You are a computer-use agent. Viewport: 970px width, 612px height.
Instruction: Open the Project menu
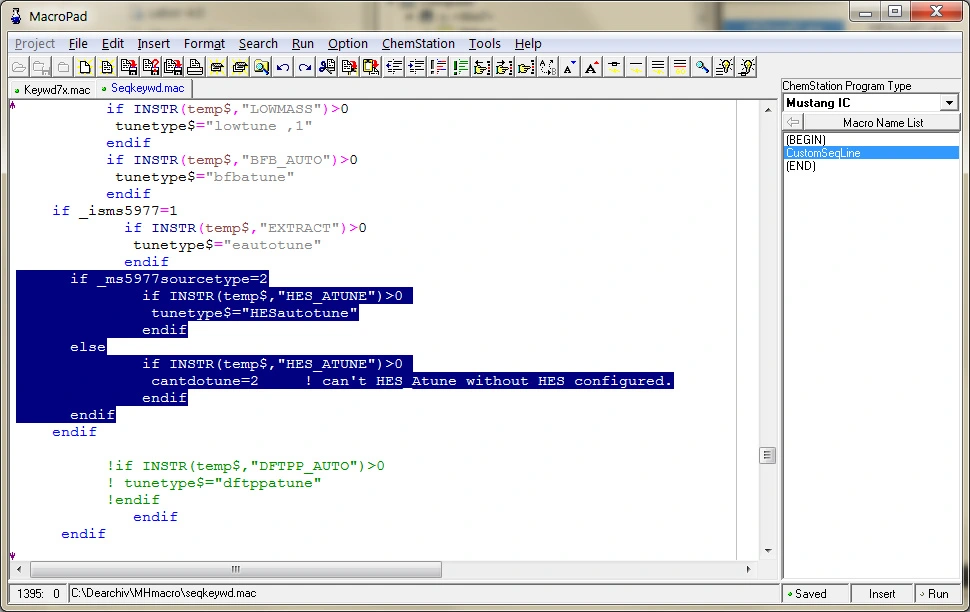click(35, 44)
